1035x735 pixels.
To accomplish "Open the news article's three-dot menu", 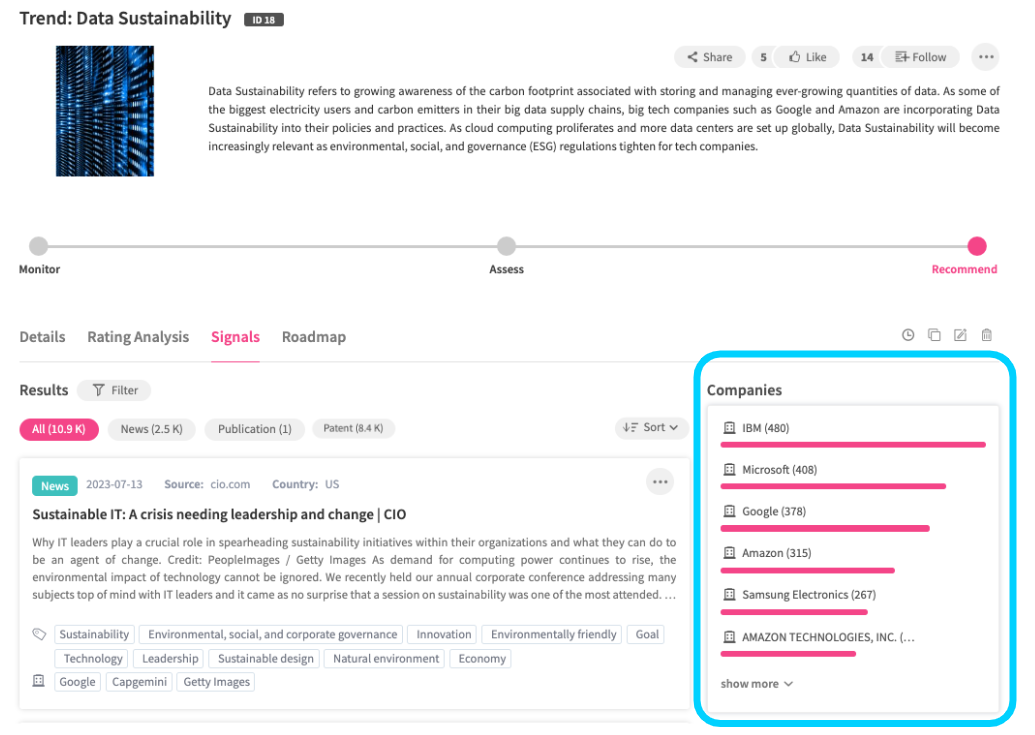I will pyautogui.click(x=660, y=482).
